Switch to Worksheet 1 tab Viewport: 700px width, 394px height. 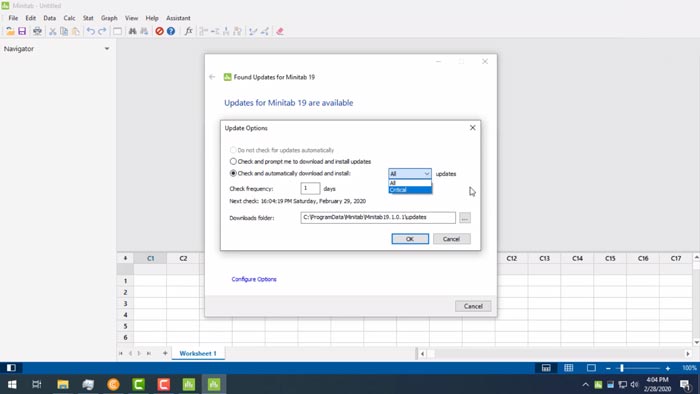click(x=198, y=353)
